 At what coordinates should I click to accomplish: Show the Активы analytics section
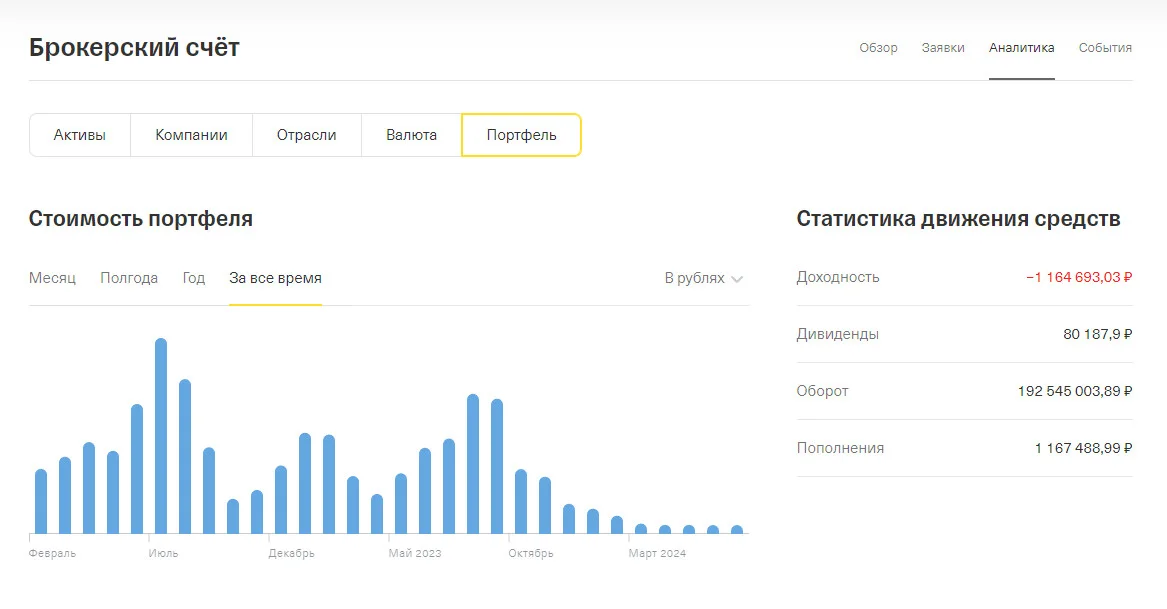click(80, 135)
